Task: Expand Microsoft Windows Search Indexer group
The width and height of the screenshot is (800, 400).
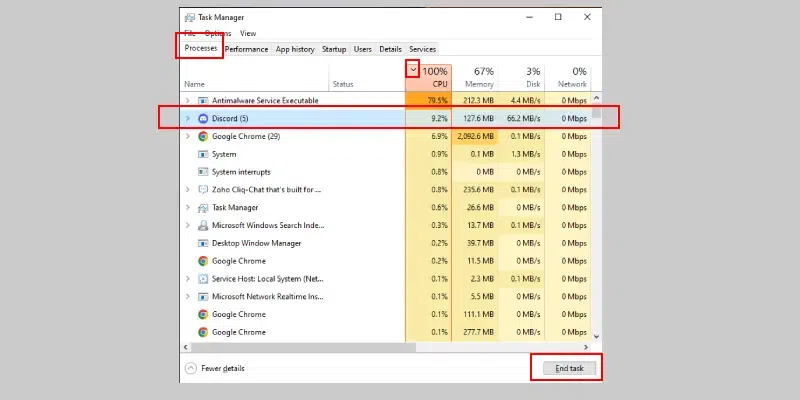Action: [x=187, y=226]
